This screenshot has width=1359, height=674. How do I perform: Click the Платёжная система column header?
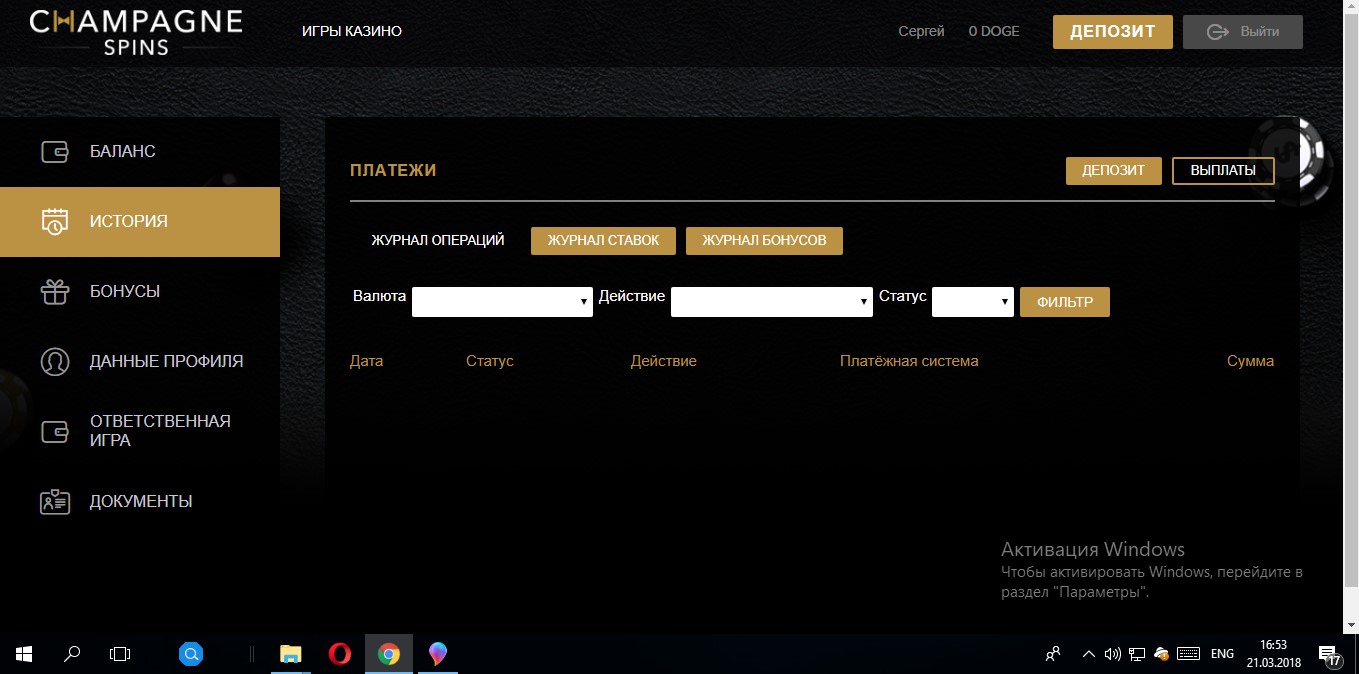pos(909,361)
